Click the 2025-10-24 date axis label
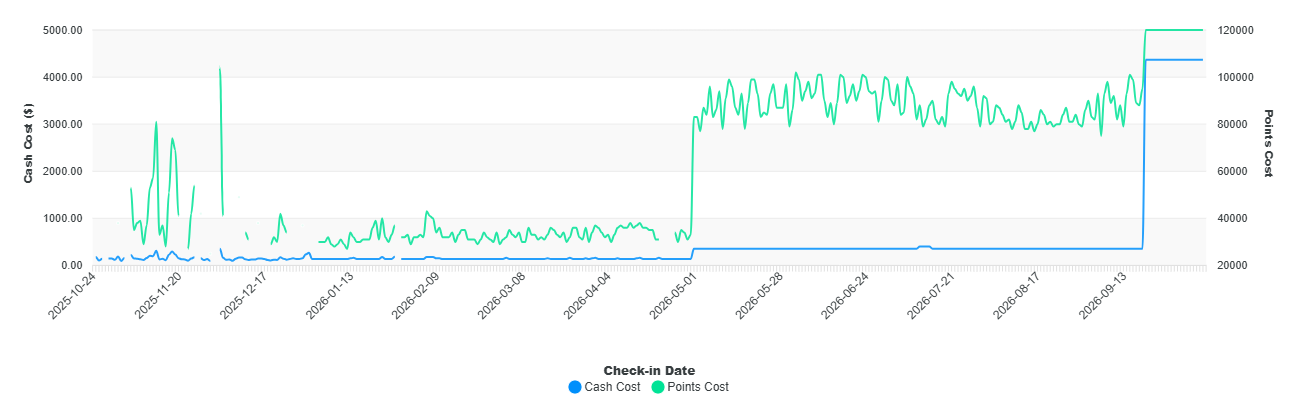 [x=70, y=296]
